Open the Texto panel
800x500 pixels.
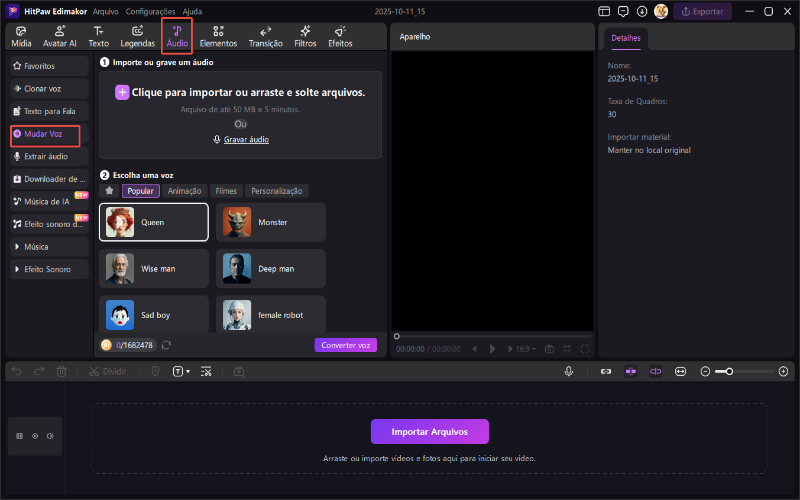(98, 37)
